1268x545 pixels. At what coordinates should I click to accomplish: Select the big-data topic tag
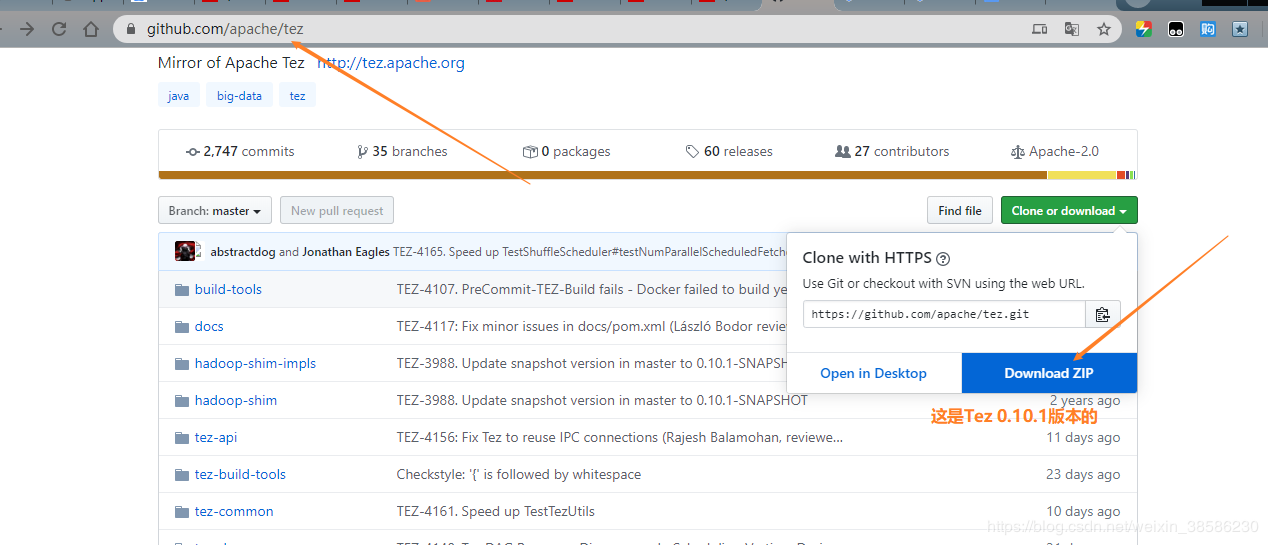[x=239, y=96]
